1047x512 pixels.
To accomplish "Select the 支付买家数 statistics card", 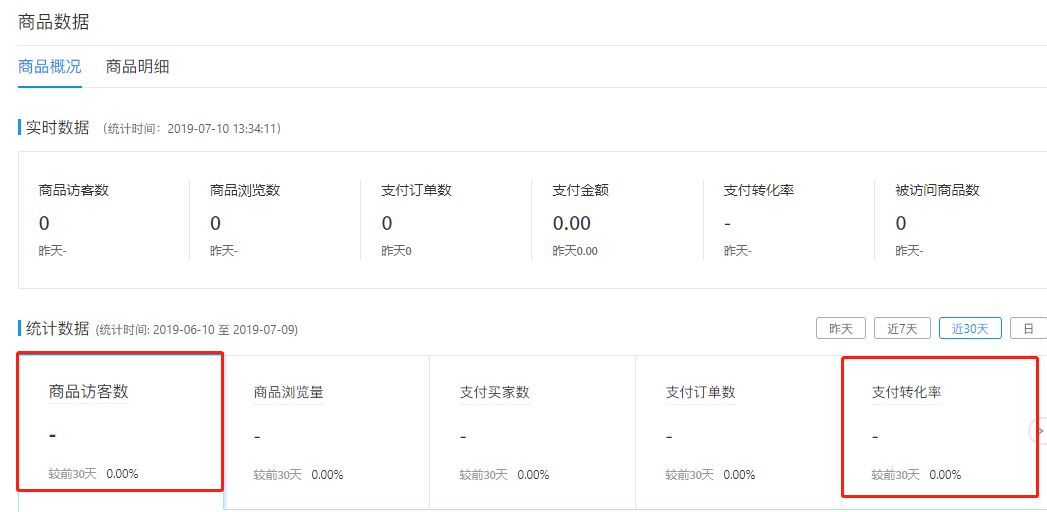I will click(x=532, y=431).
